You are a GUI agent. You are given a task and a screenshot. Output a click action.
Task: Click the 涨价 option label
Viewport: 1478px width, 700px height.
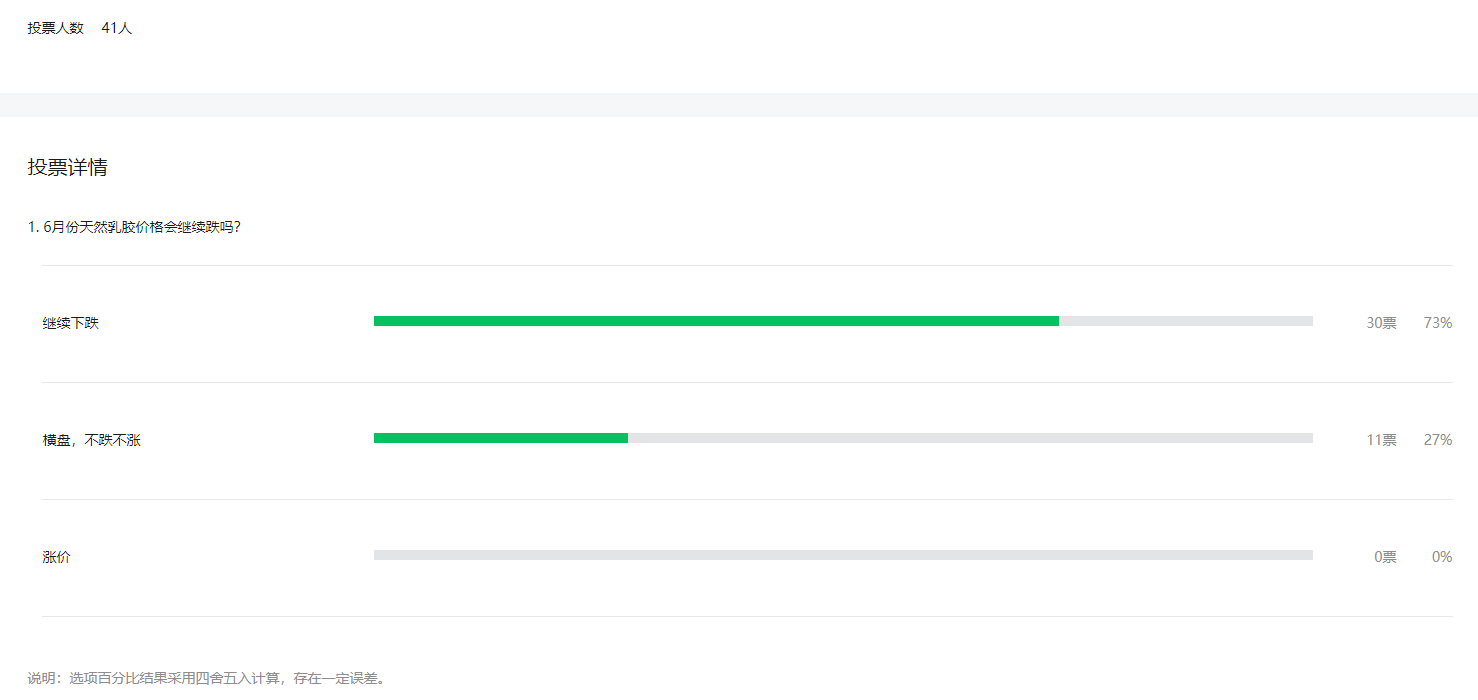pos(56,557)
